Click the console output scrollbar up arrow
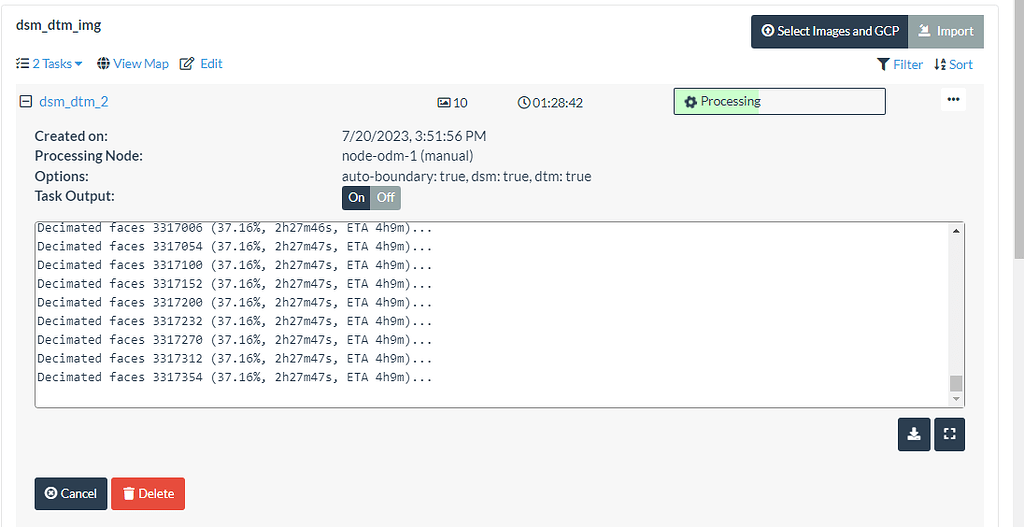This screenshot has width=1024, height=527. (x=956, y=231)
